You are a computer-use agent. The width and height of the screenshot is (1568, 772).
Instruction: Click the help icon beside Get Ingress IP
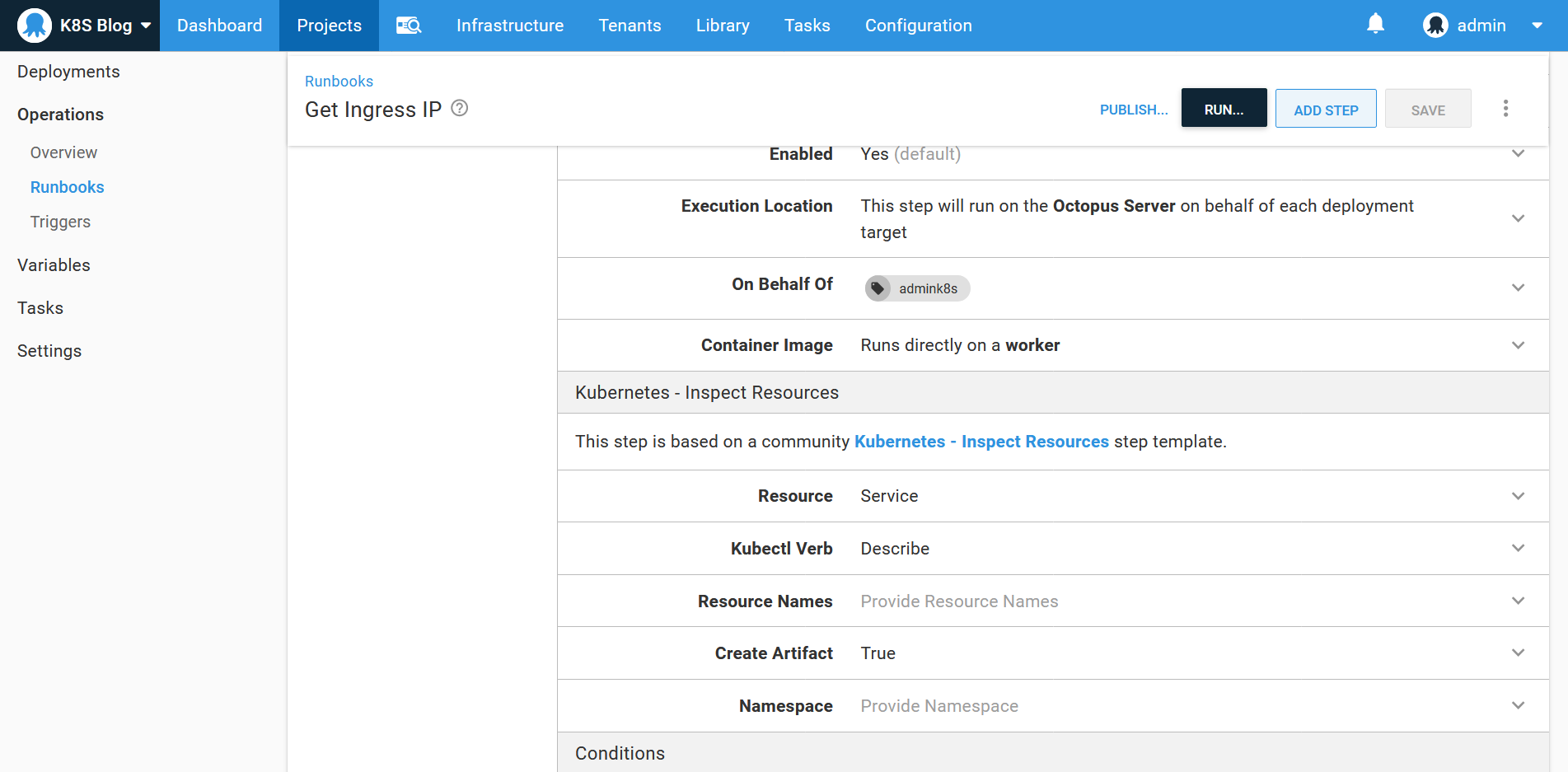pyautogui.click(x=460, y=109)
